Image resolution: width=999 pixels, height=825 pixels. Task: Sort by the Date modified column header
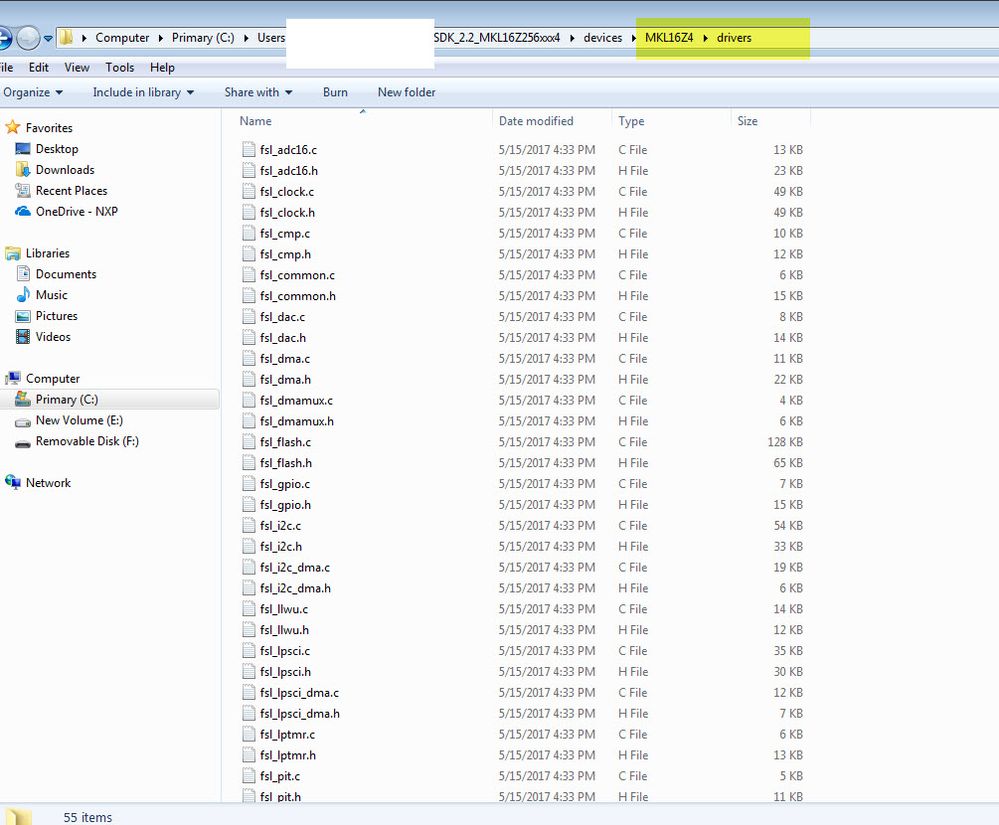(536, 121)
